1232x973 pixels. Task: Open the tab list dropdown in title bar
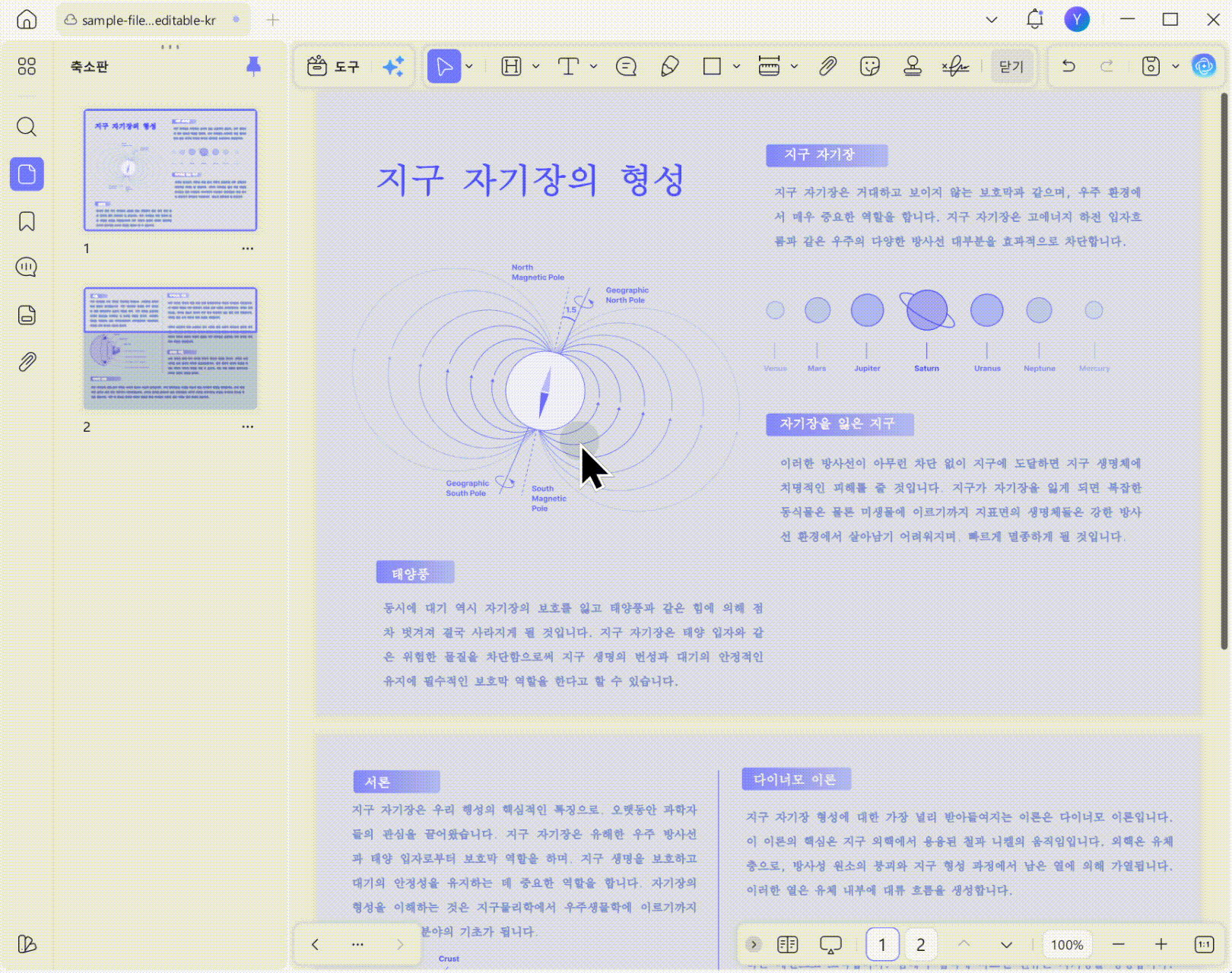coord(992,20)
